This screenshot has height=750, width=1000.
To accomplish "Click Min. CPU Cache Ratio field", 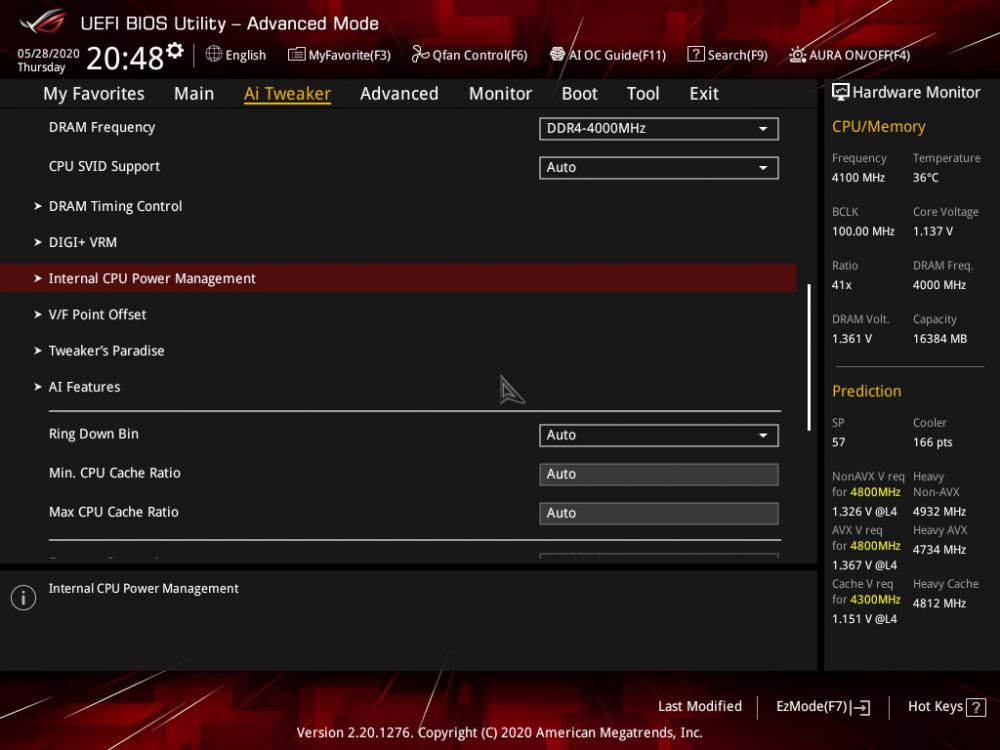I will click(x=659, y=474).
